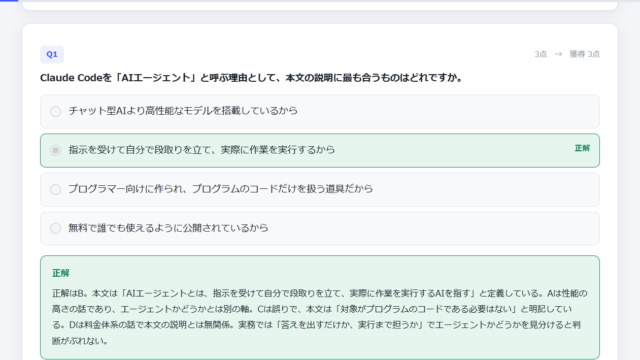Click the 正解 heading in the explanation box
Viewport: 640px width, 360px height.
[60, 273]
